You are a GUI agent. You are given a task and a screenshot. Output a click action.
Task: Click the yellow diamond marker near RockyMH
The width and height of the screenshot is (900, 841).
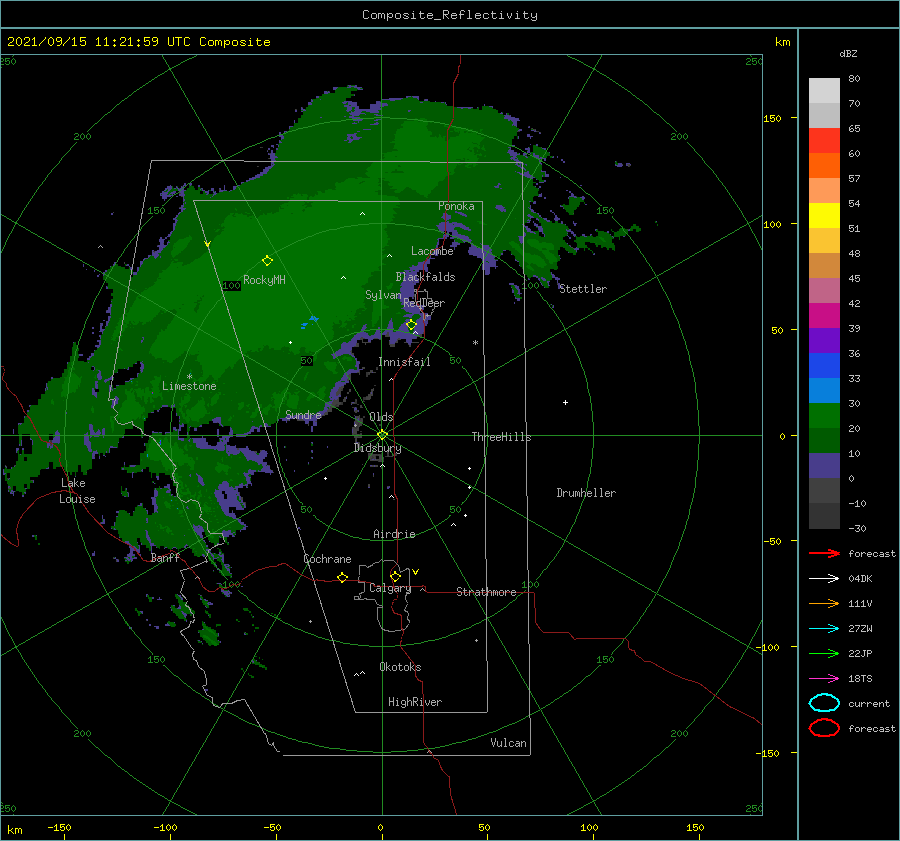click(x=267, y=261)
